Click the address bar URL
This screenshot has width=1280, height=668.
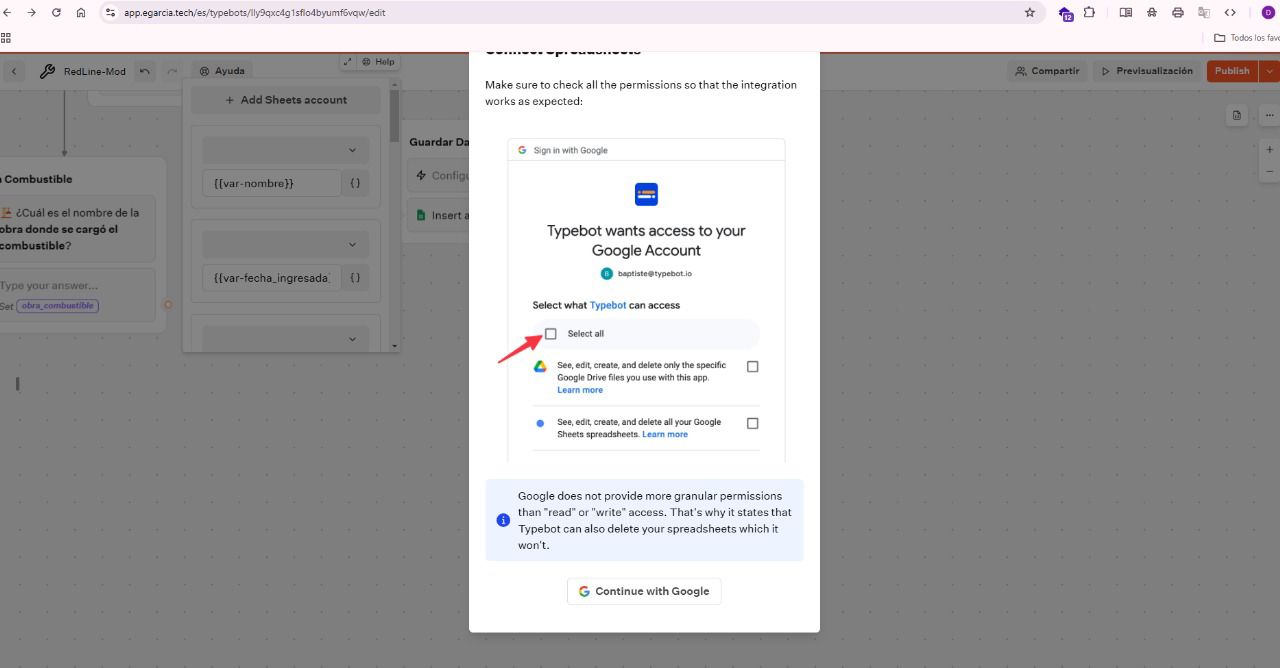click(x=254, y=13)
